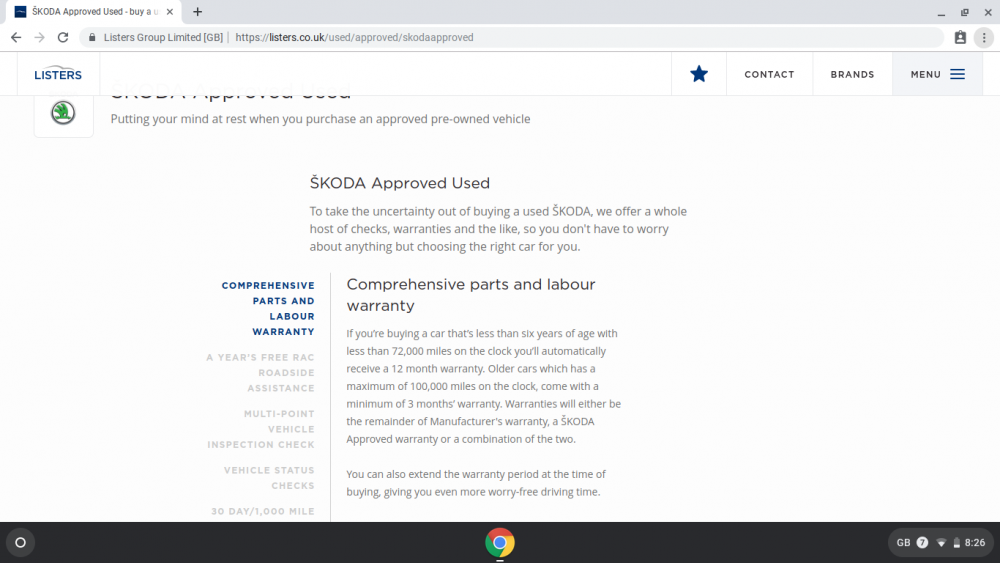
Task: Open Chrome three-dot menu
Action: point(984,38)
